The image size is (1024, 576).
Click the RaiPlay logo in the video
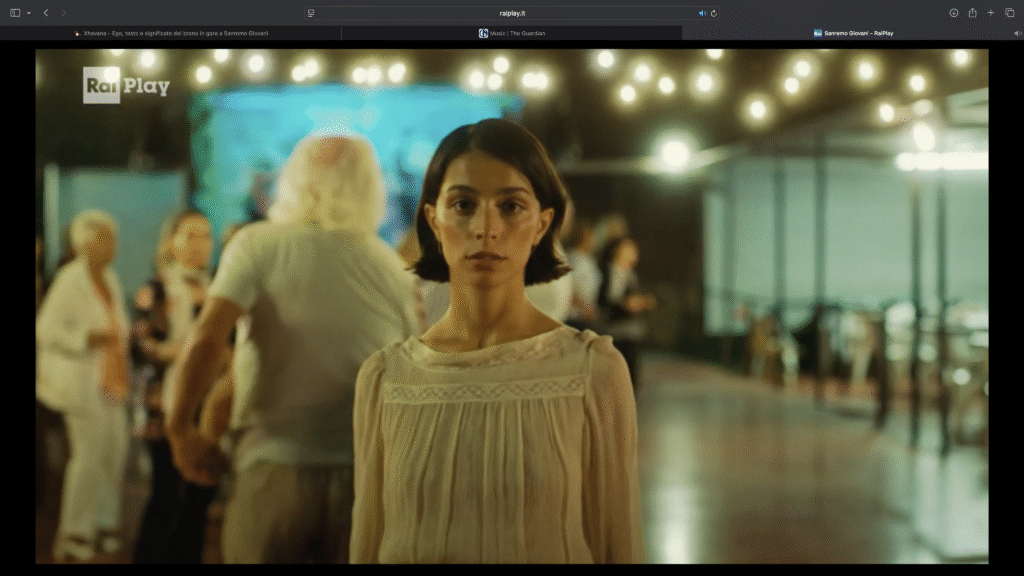125,86
